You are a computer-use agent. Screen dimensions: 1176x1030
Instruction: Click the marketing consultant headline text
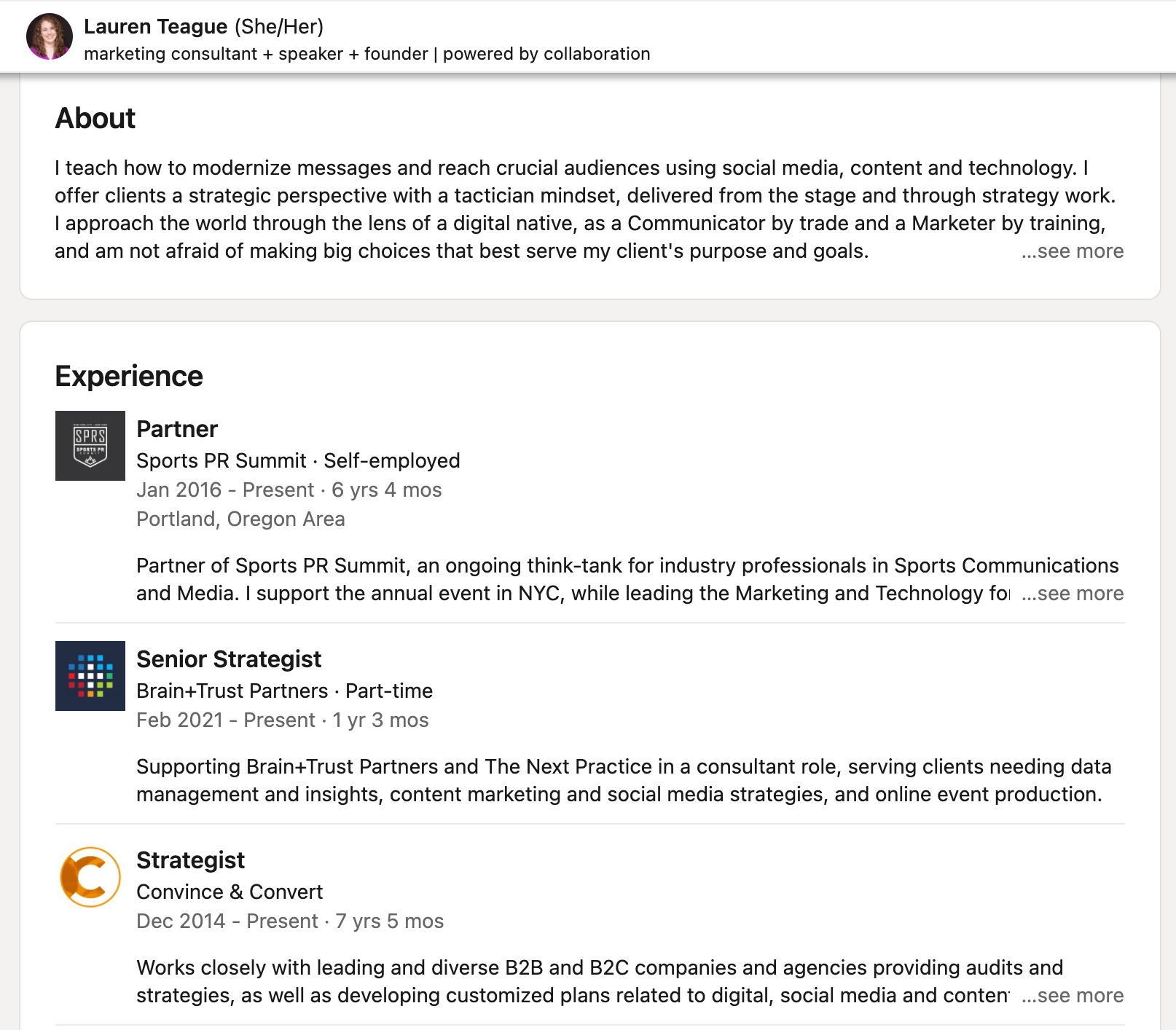pos(367,53)
